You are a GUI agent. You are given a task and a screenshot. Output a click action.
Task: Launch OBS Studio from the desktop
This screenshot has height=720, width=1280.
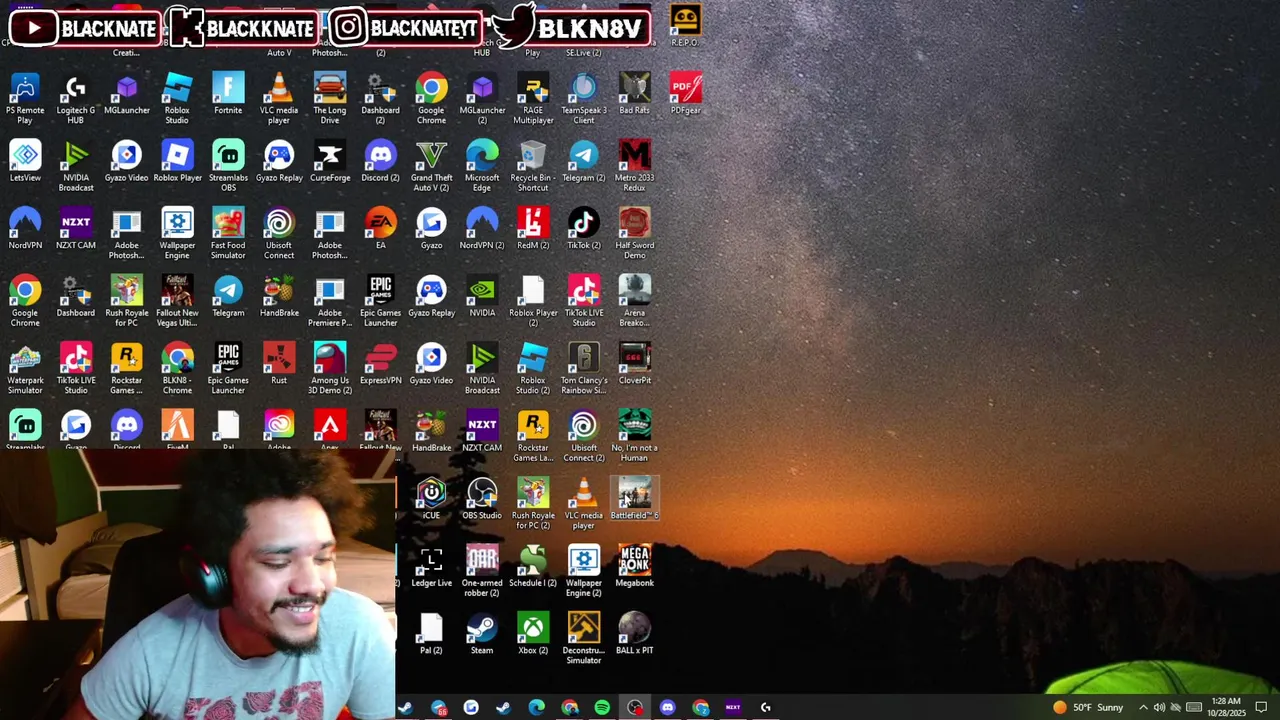[482, 499]
